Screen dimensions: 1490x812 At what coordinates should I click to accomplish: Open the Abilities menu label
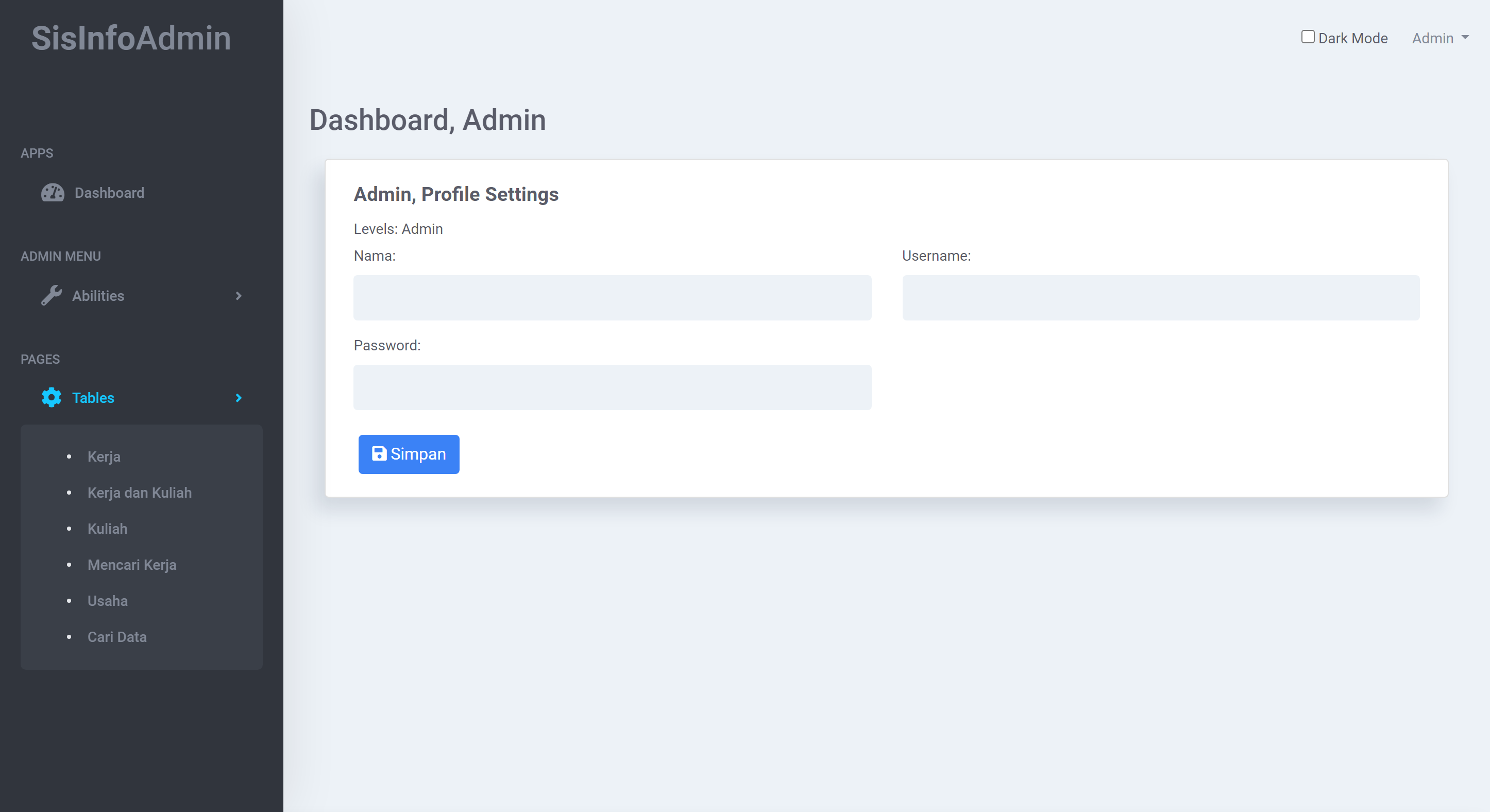pos(98,296)
